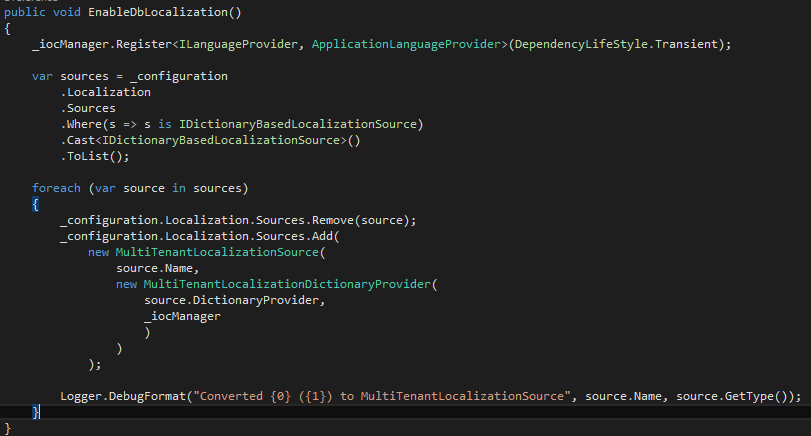This screenshot has height=436, width=811.
Task: Click the sources variable in its var declaration
Action: tap(84, 77)
